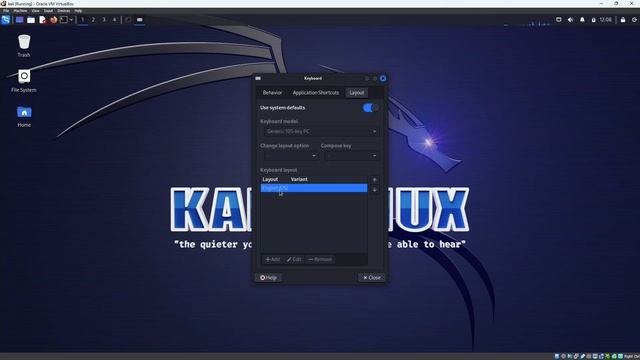The height and width of the screenshot is (360, 640).
Task: Move layout down with the arrow button
Action: point(374,190)
